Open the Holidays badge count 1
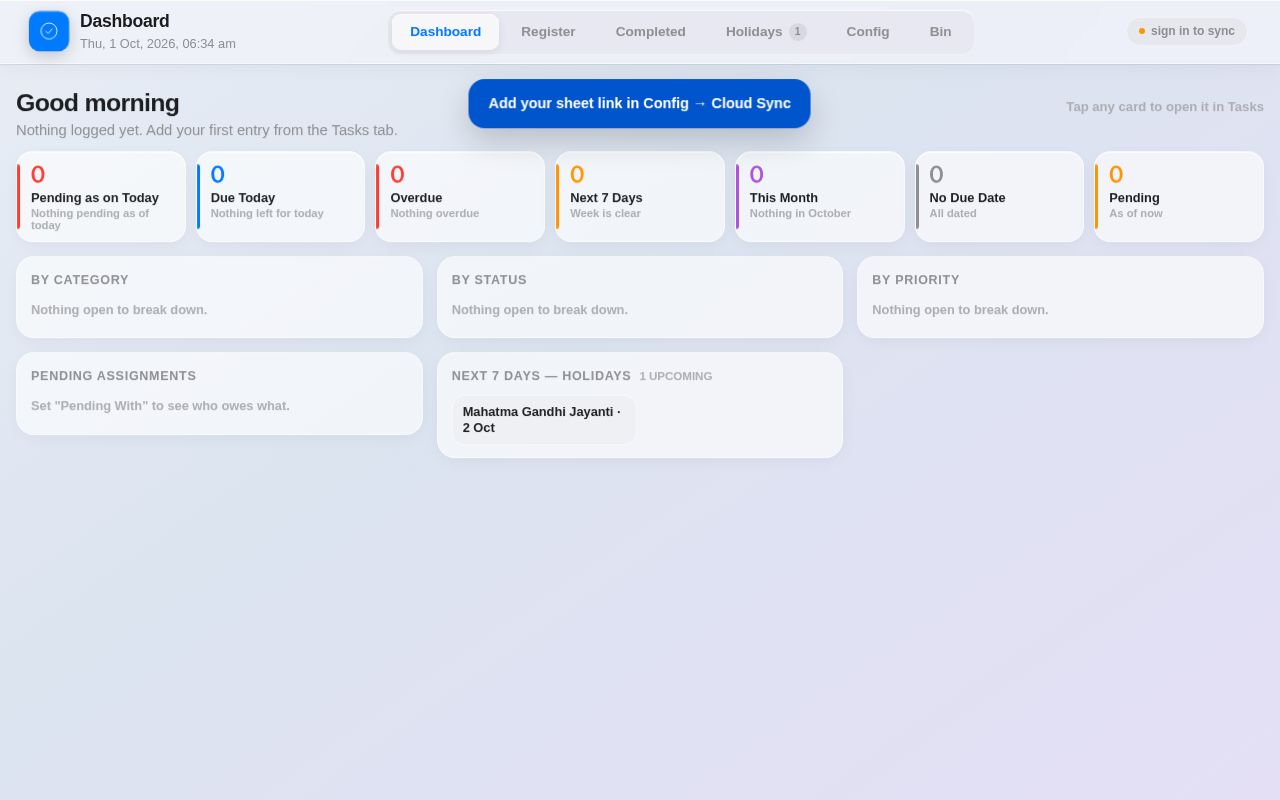 (x=797, y=32)
